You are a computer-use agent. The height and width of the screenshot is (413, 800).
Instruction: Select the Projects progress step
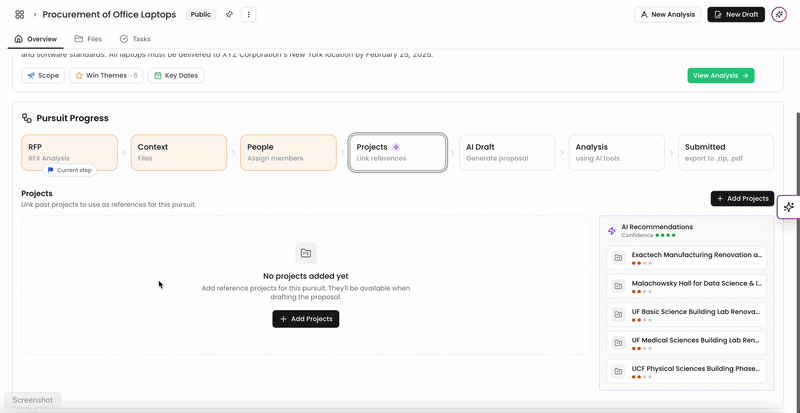coord(398,152)
